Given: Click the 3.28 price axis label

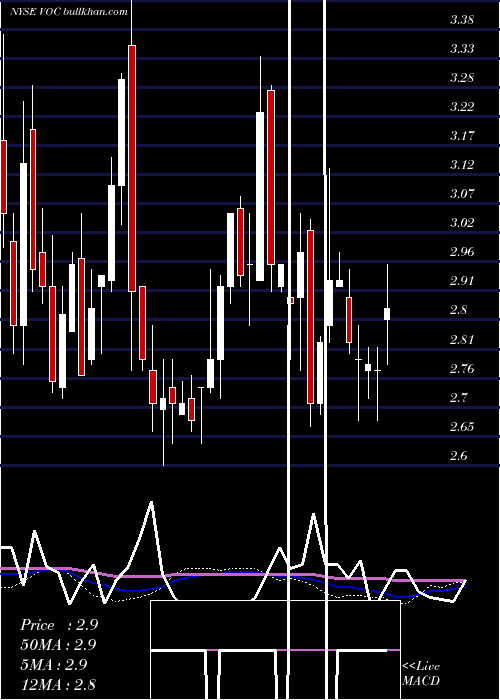Looking at the screenshot, I should (462, 78).
